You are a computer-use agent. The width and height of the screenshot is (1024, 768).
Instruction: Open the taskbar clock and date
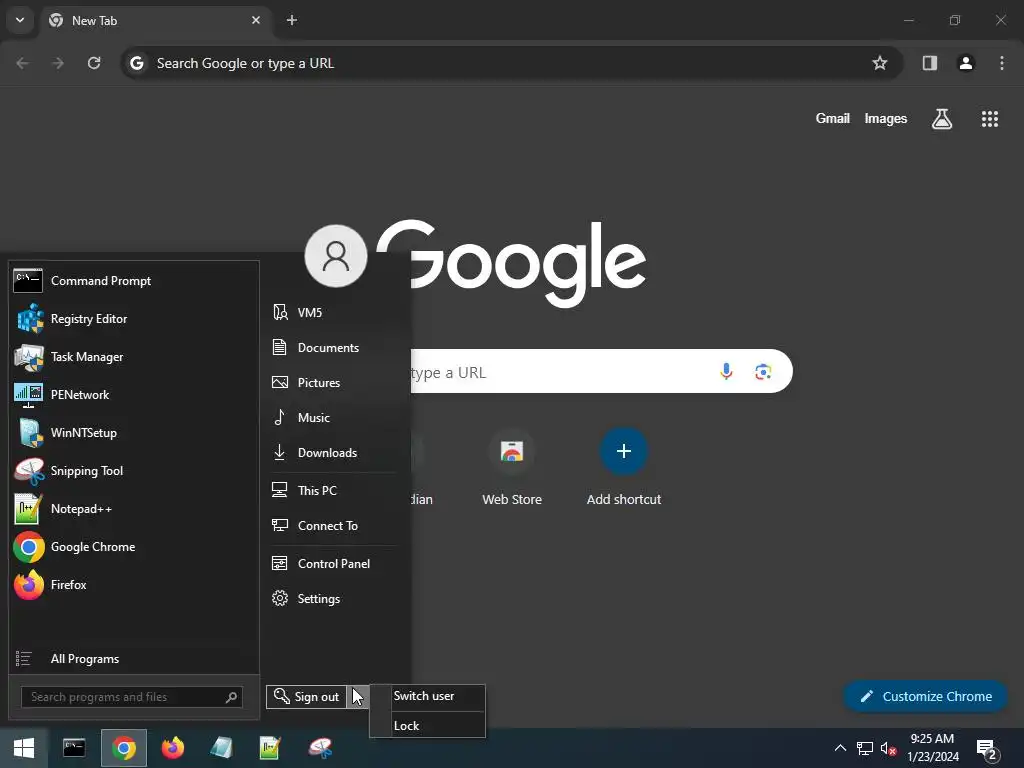click(x=933, y=748)
